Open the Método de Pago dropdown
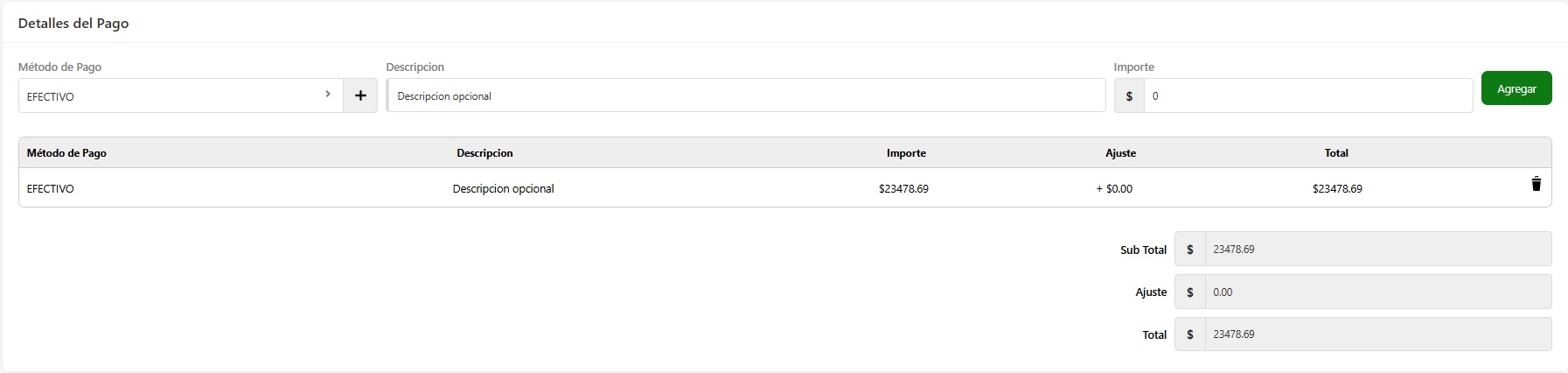The width and height of the screenshot is (1568, 373). pos(175,95)
